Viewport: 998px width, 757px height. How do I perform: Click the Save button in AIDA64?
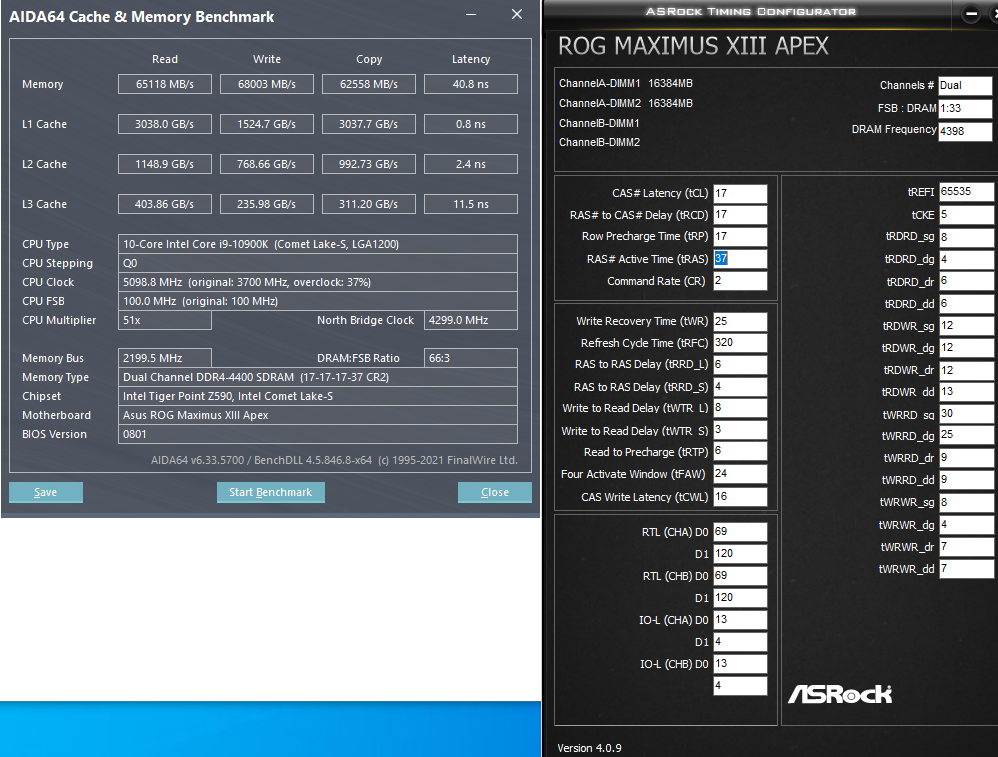click(46, 492)
